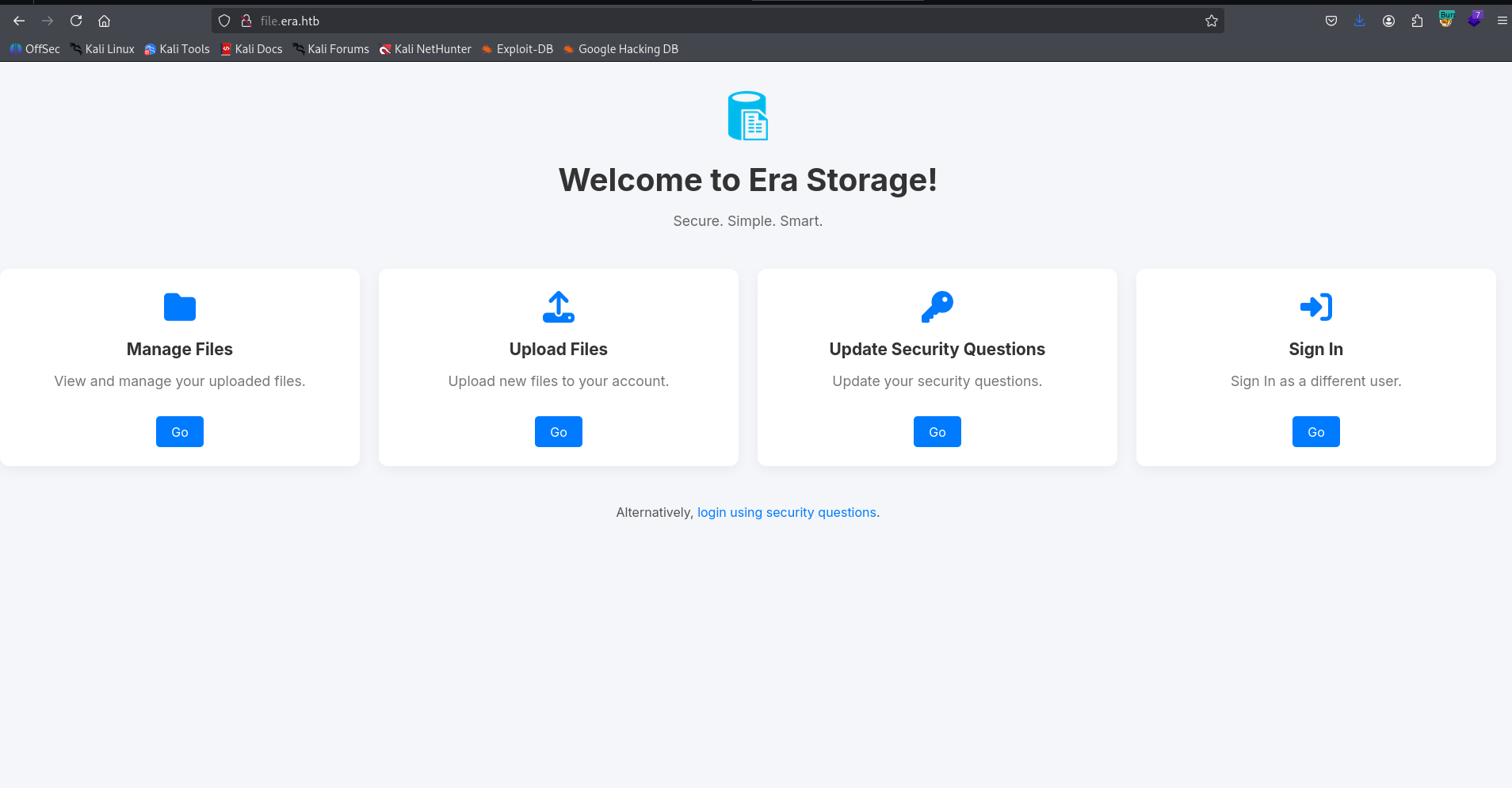Screen dimensions: 1512x788
Task: Open the Firefox downloads panel
Action: (x=1359, y=21)
